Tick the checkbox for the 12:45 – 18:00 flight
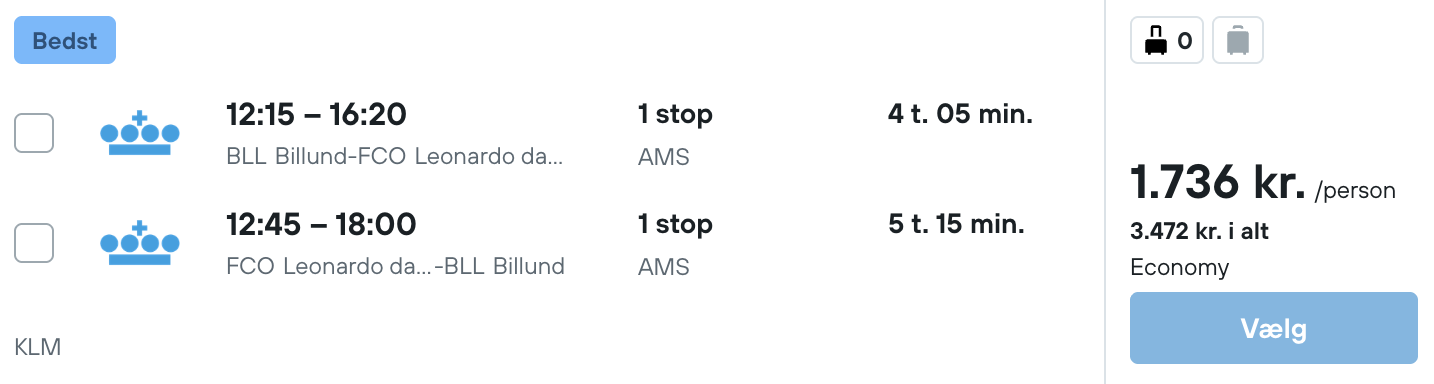Image resolution: width=1434 pixels, height=384 pixels. point(34,243)
